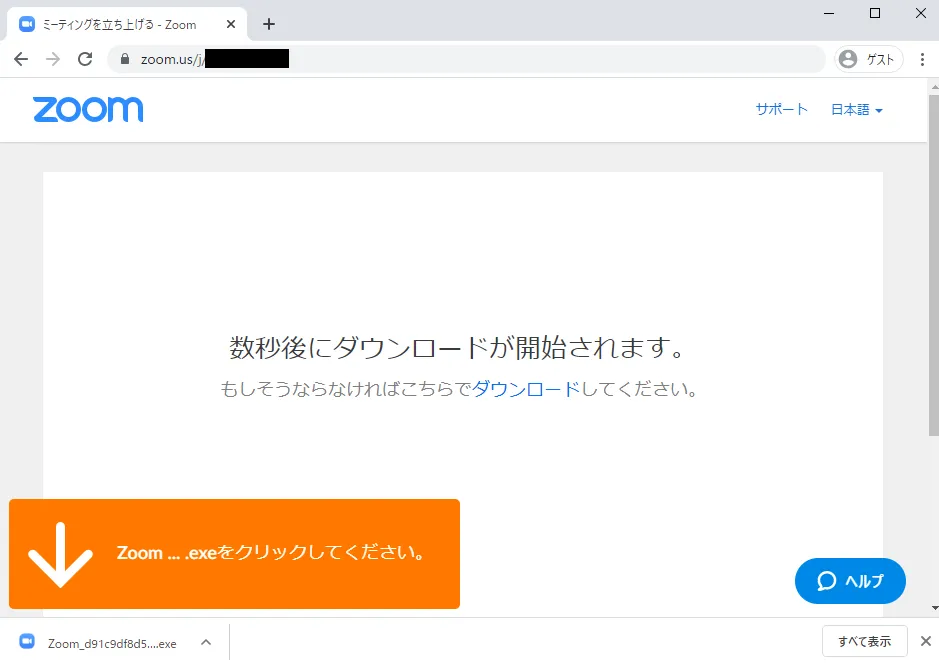Open the ヘルプ chat button

[850, 581]
